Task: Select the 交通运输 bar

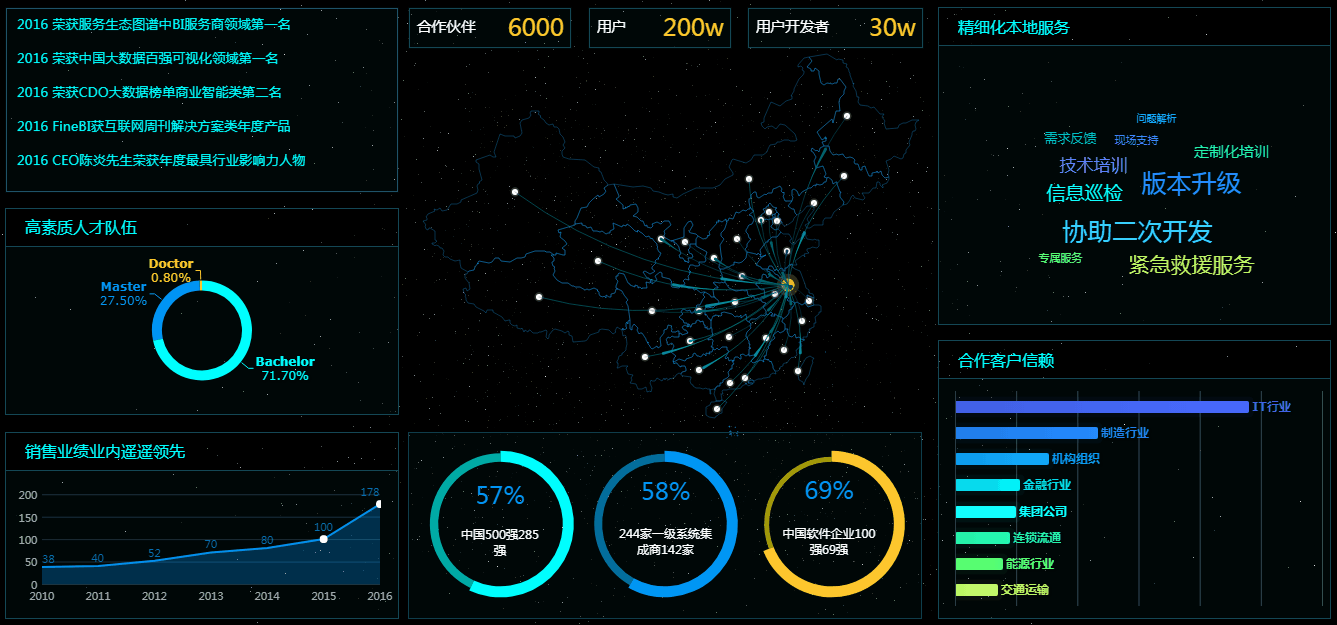Action: [x=976, y=590]
